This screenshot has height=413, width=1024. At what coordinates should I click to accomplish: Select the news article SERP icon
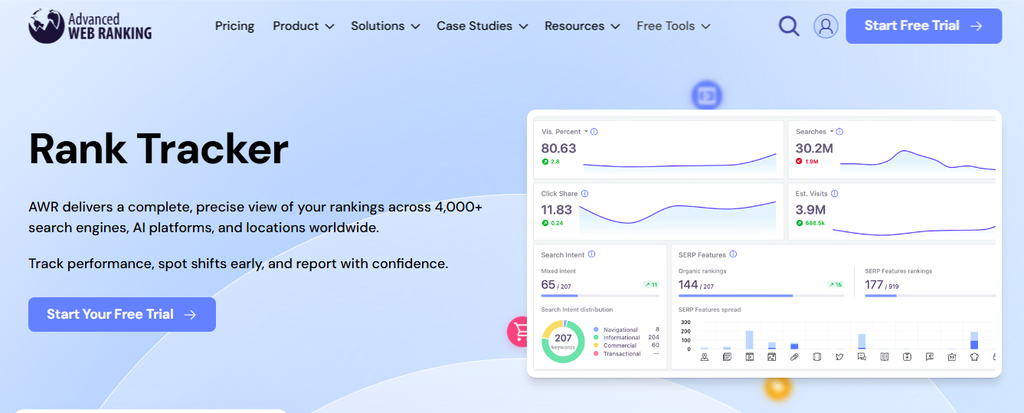728,357
